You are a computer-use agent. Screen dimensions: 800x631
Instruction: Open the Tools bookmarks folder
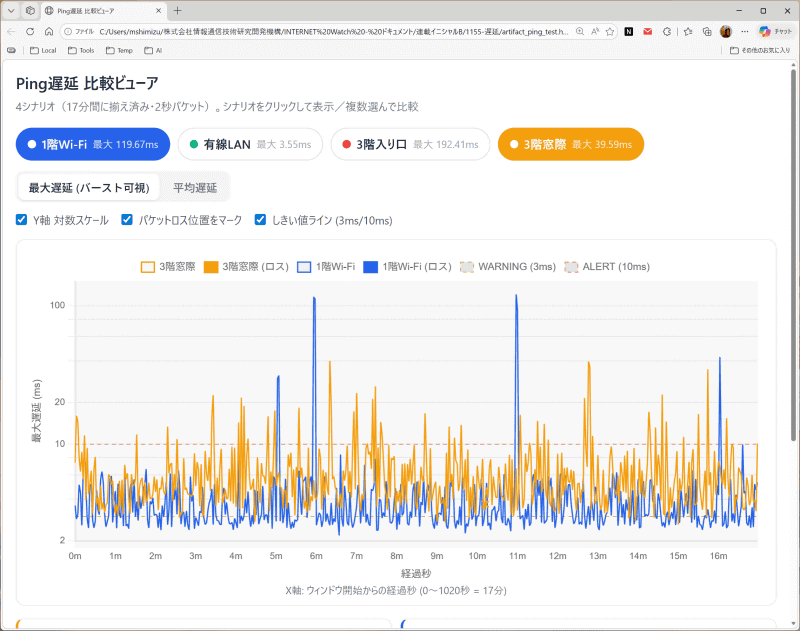[81, 51]
